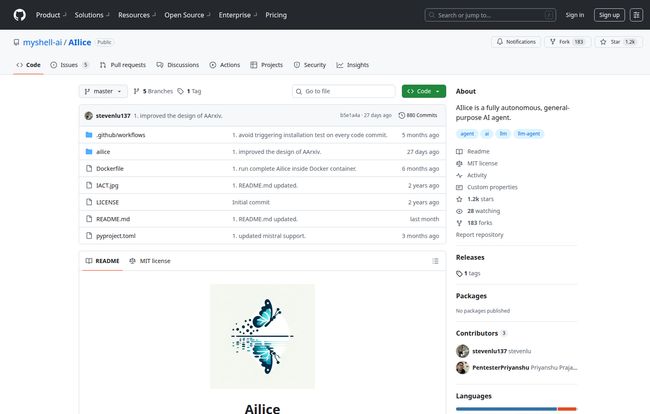Open the green Code dropdown
This screenshot has width=650, height=414.
pos(424,91)
